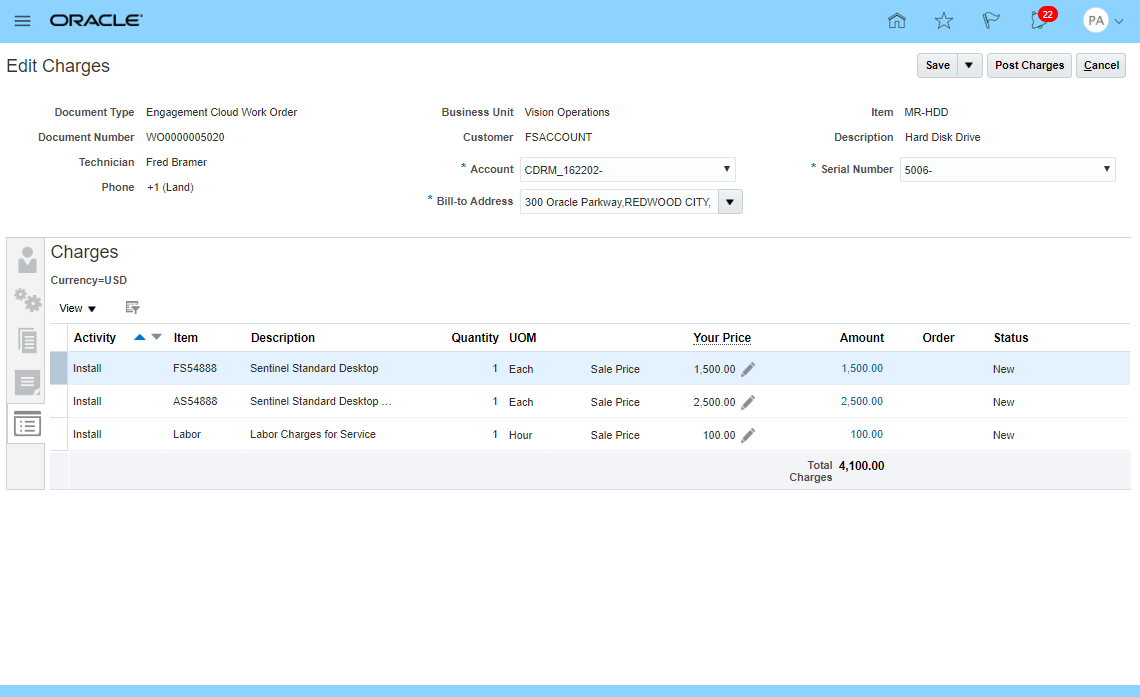The width and height of the screenshot is (1140, 697).
Task: Open the View menu
Action: point(77,308)
